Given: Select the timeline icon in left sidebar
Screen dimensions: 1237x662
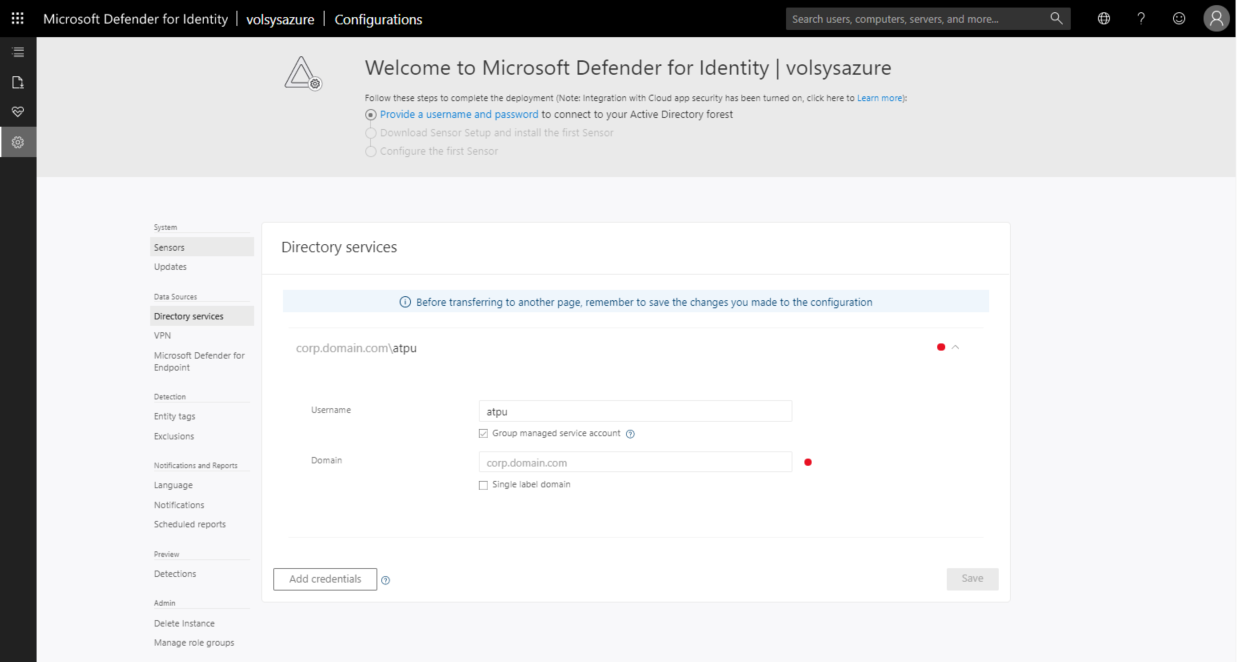Looking at the screenshot, I should pyautogui.click(x=18, y=51).
